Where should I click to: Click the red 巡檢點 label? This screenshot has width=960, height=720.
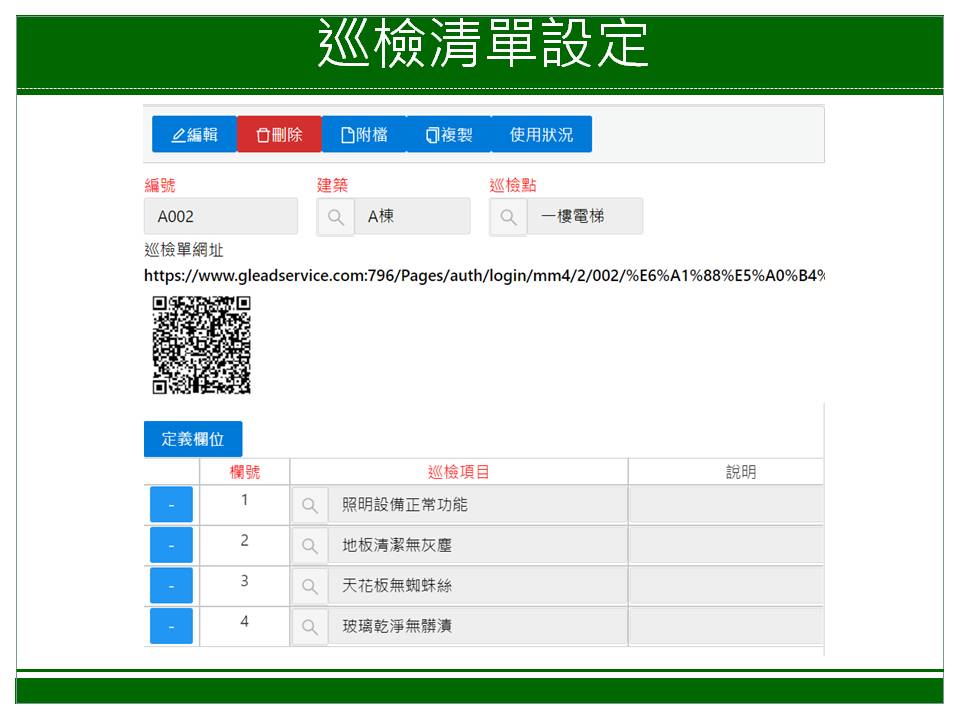tap(513, 185)
